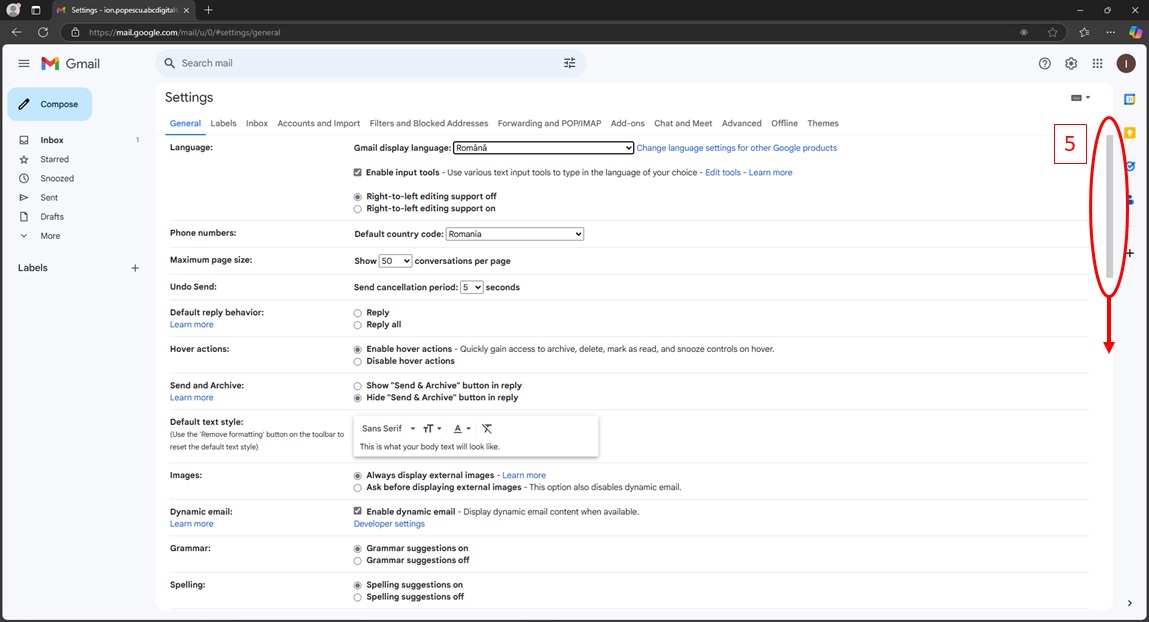Click in the Search mail field
This screenshot has height=622, width=1149.
pos(360,63)
